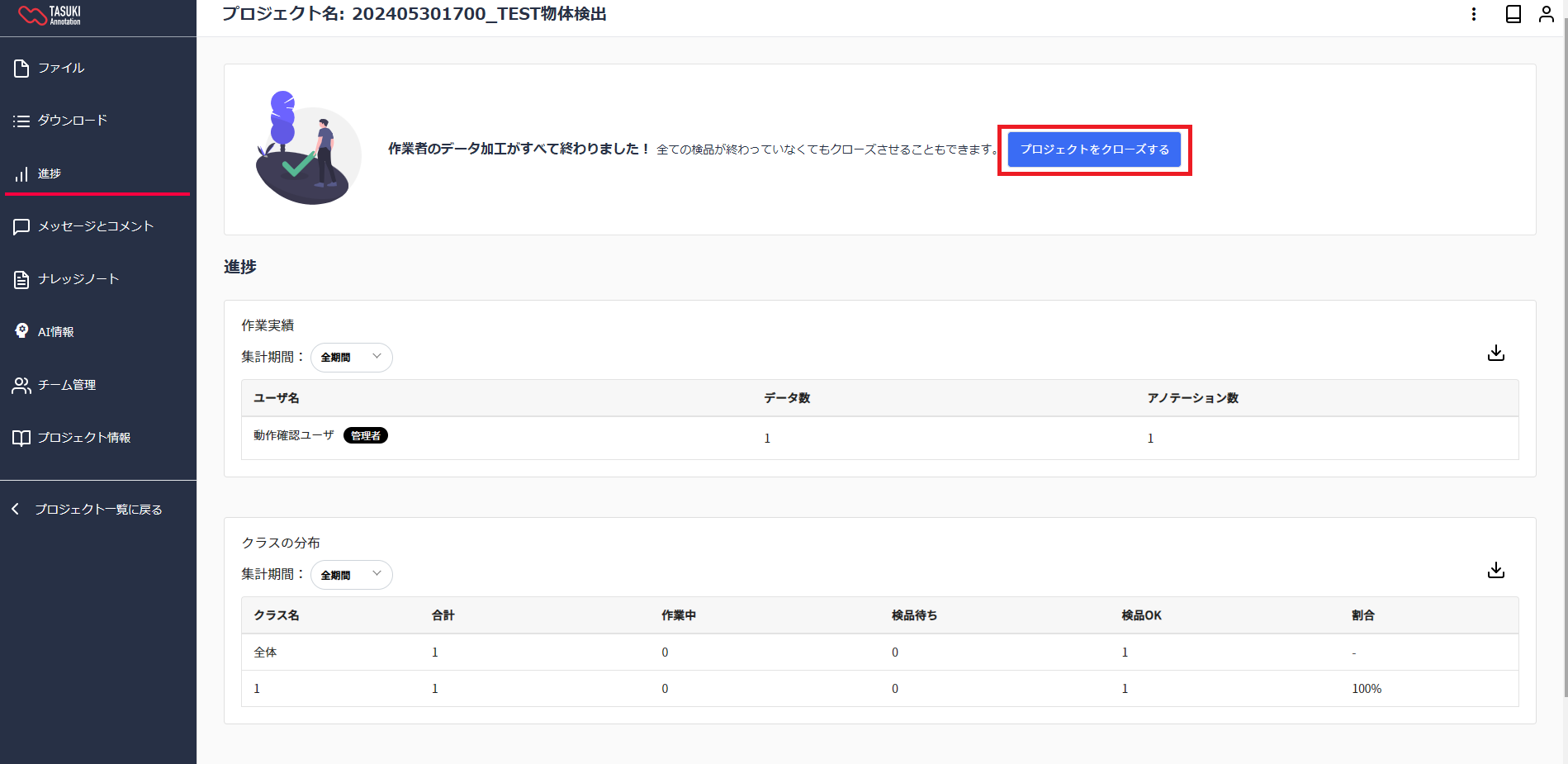Download クラスの分布 table data
The height and width of the screenshot is (764, 1568).
pyautogui.click(x=1496, y=571)
